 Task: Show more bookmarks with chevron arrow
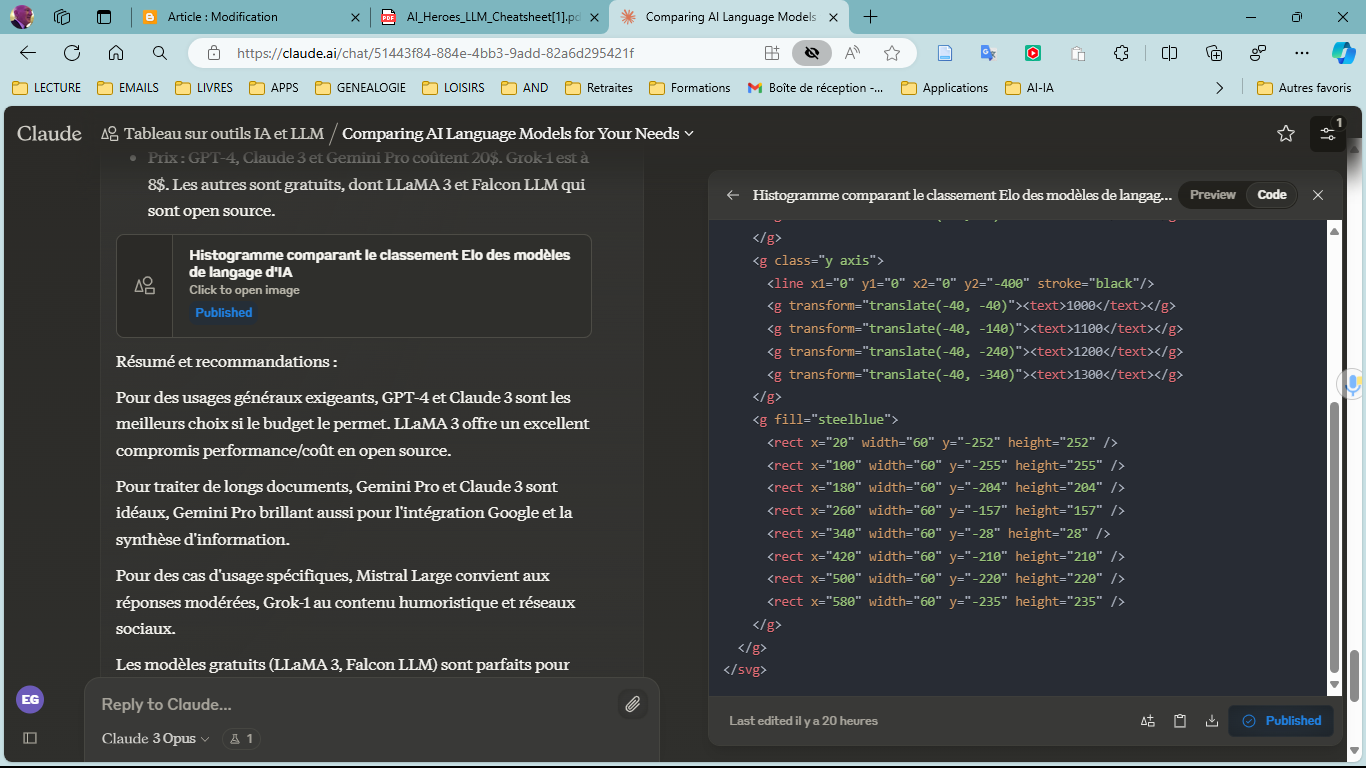pyautogui.click(x=1219, y=88)
